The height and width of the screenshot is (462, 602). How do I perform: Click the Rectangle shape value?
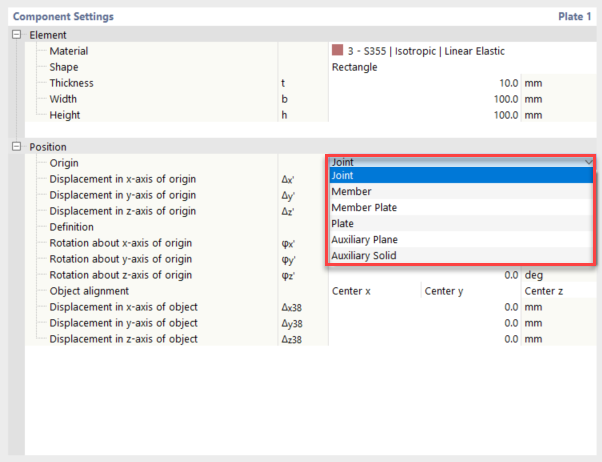[x=355, y=67]
